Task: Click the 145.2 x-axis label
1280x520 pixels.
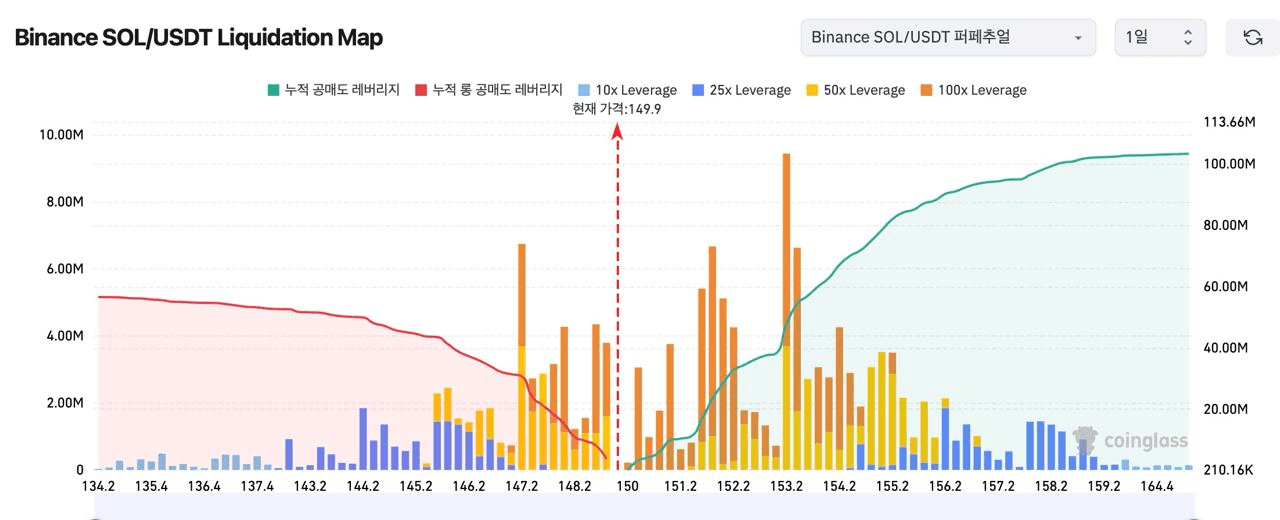Action: tap(415, 487)
